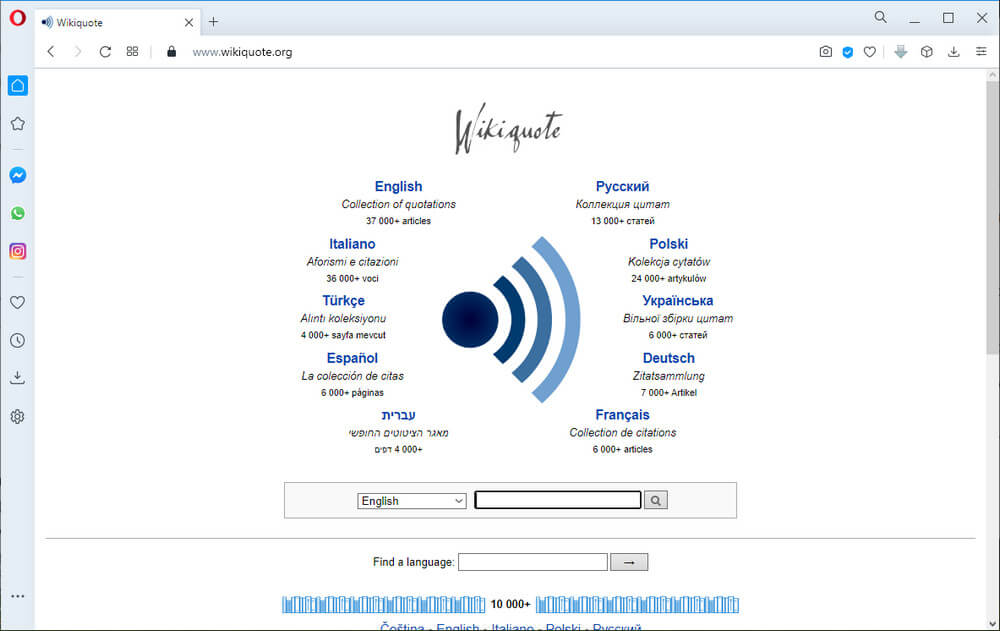Screen dimensions: 1000x631
Task: Click the Wikiquote search magnifier button
Action: coord(656,500)
